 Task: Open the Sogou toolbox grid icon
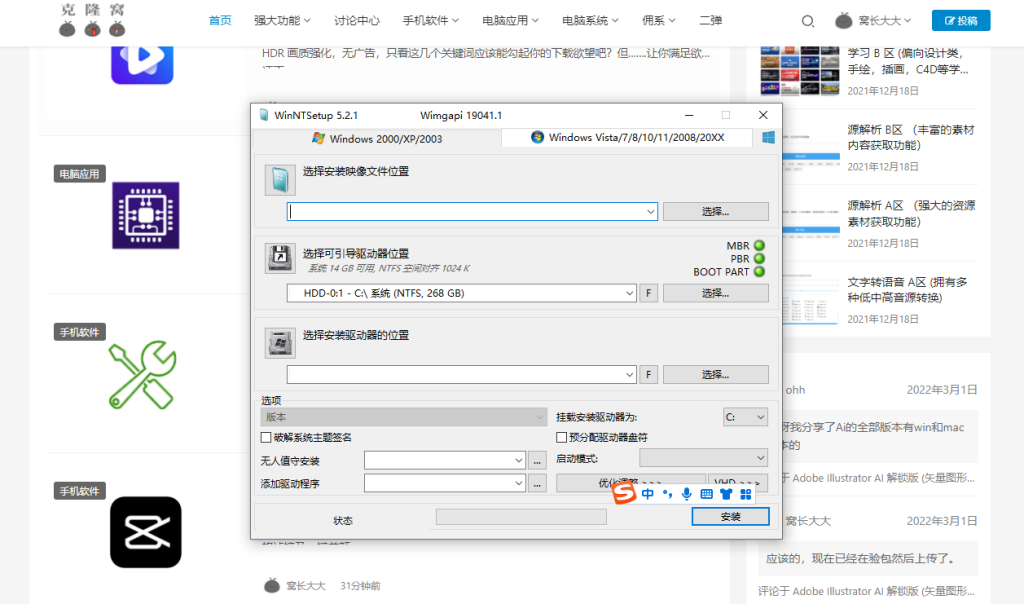click(x=745, y=494)
